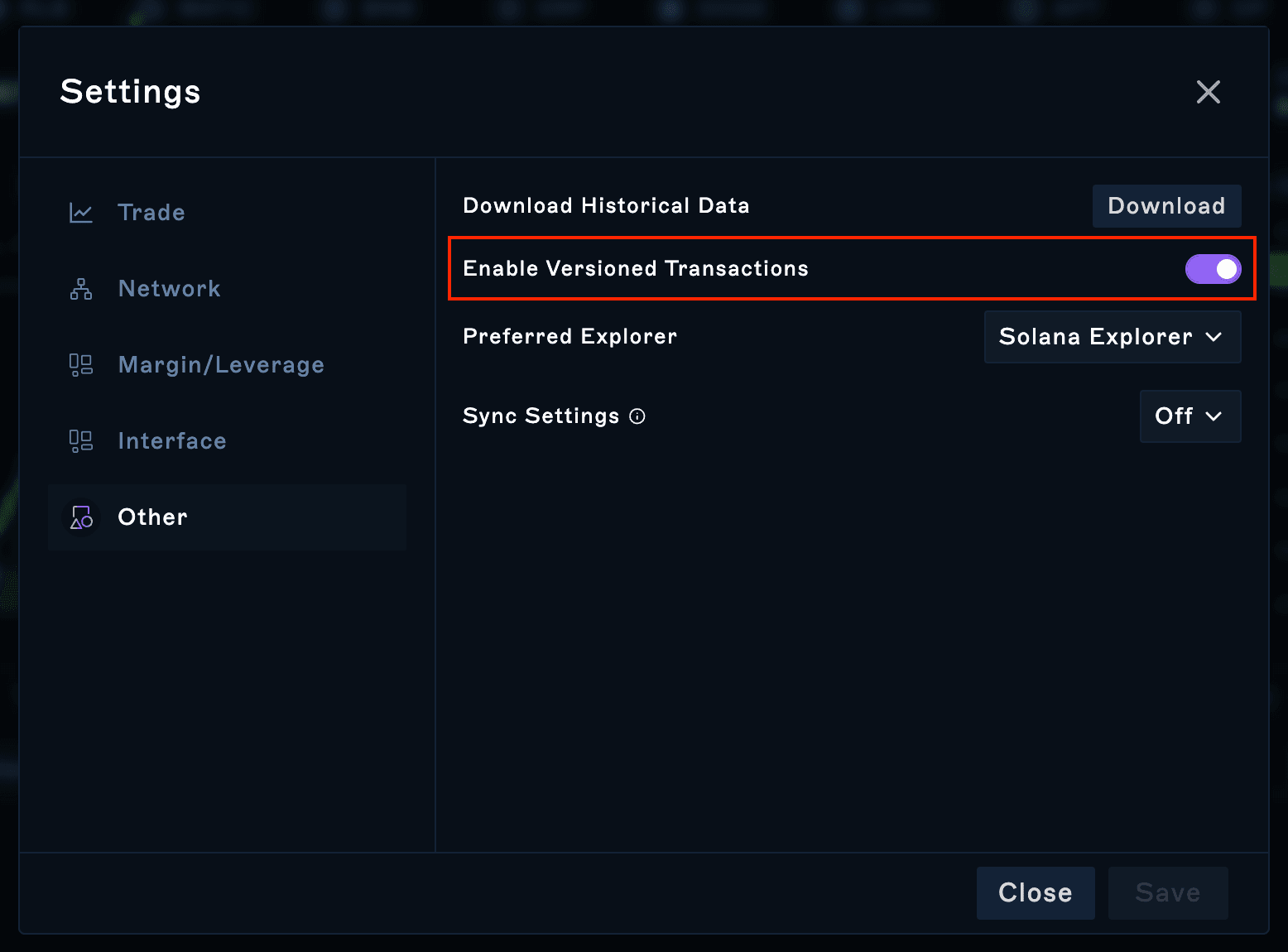Click the Network nodes icon
The height and width of the screenshot is (952, 1288).
point(81,289)
